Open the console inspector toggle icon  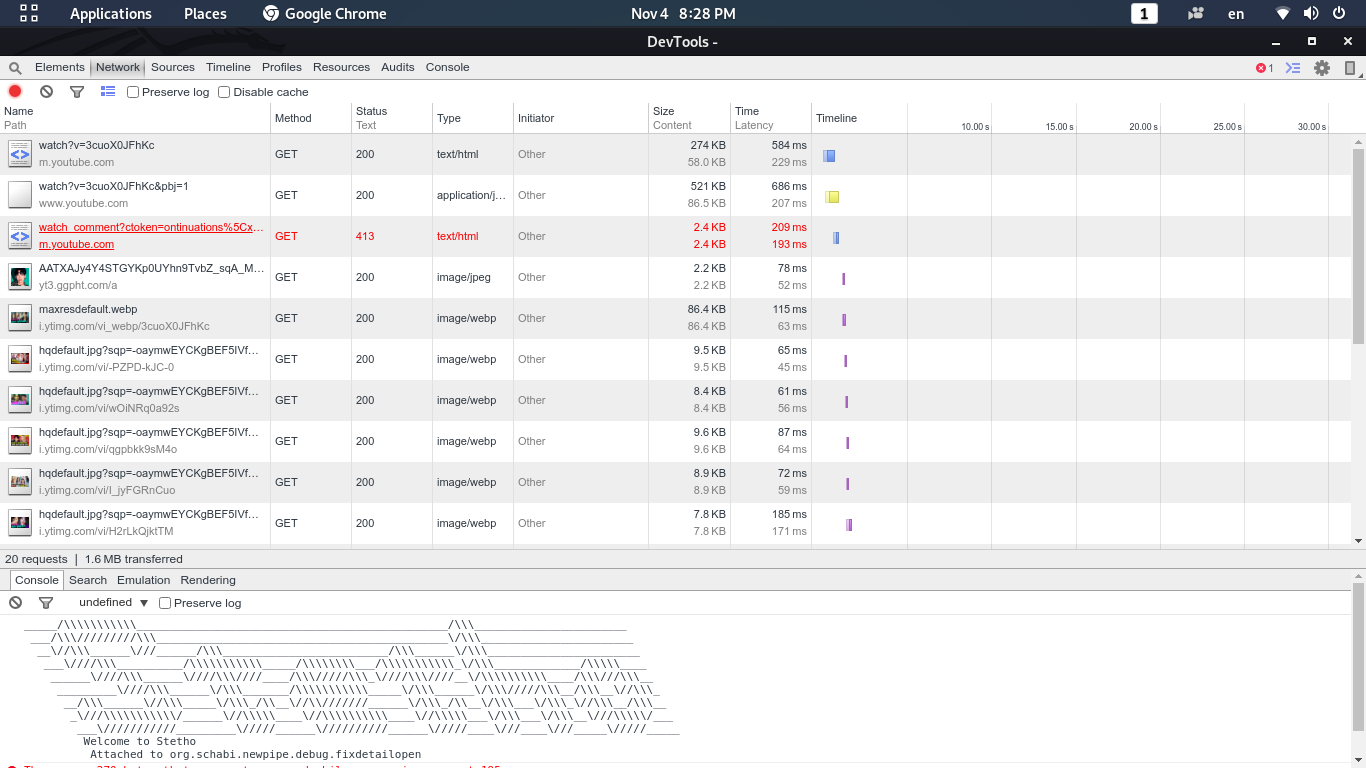(x=1292, y=67)
